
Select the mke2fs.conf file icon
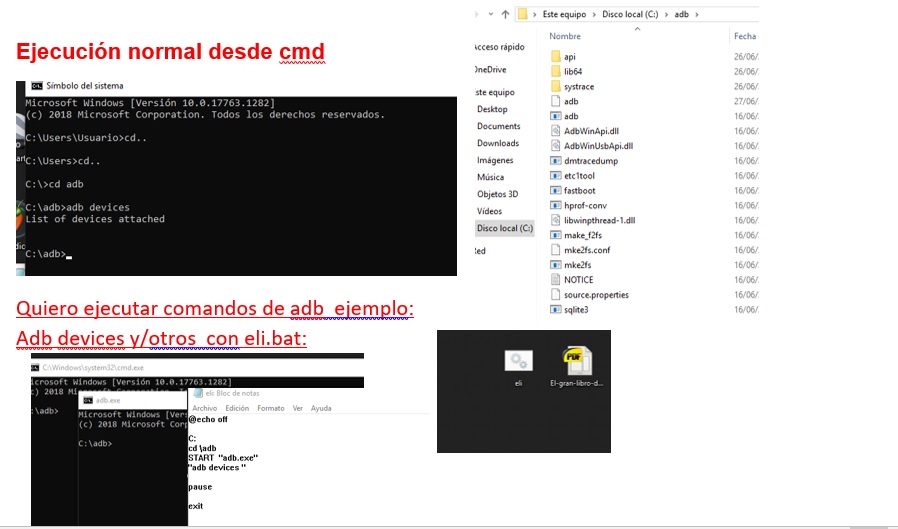(555, 250)
